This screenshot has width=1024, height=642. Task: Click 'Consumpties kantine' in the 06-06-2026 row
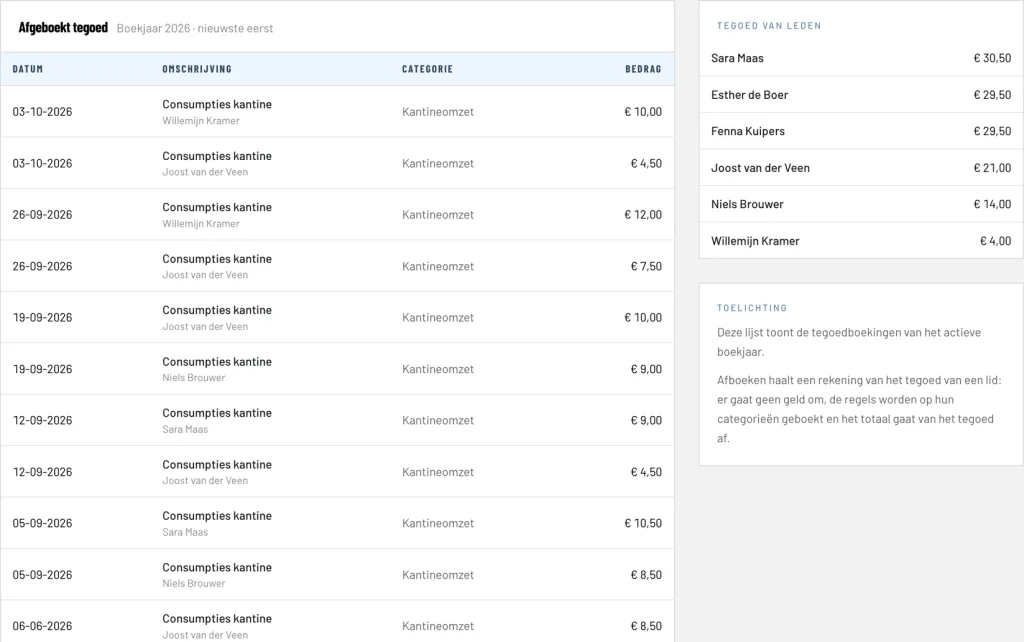pos(217,618)
